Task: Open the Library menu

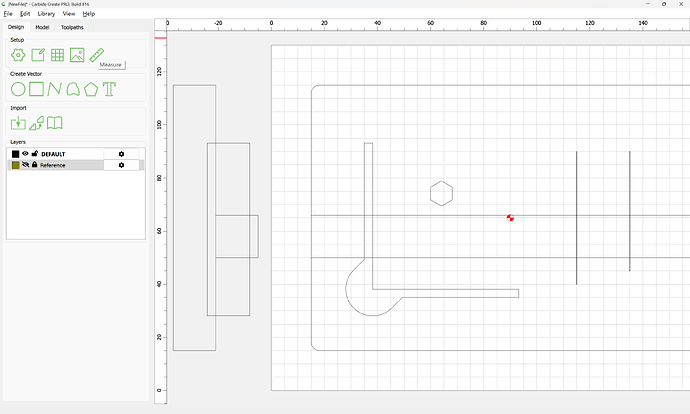Action: [46, 14]
